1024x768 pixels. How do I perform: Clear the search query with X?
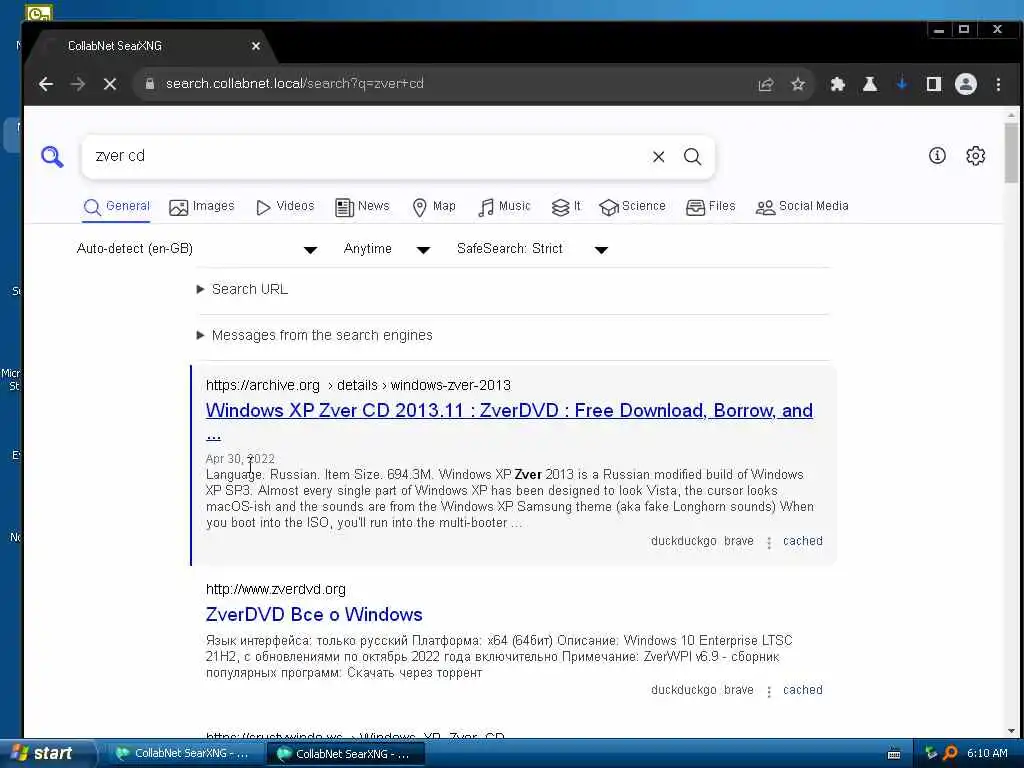click(658, 157)
